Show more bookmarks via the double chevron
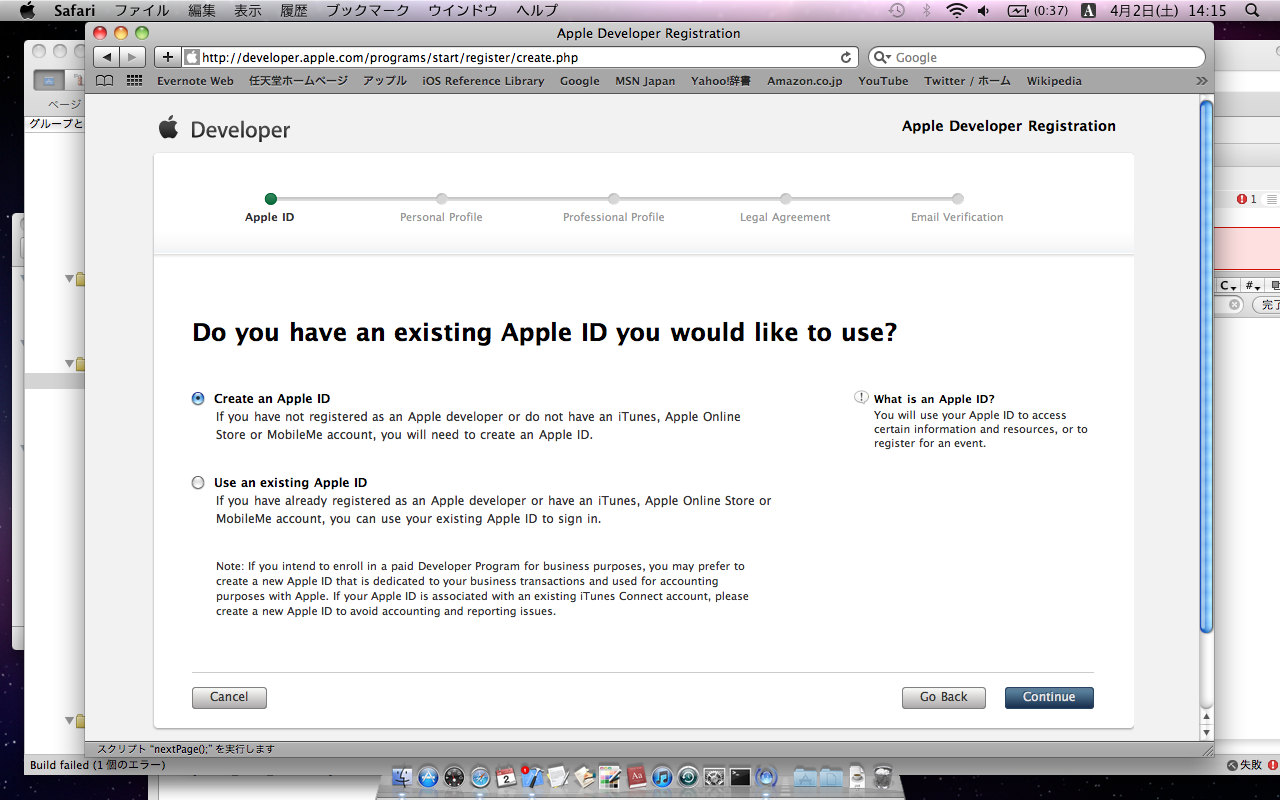Screen dimensions: 1280x800 (x=1201, y=81)
